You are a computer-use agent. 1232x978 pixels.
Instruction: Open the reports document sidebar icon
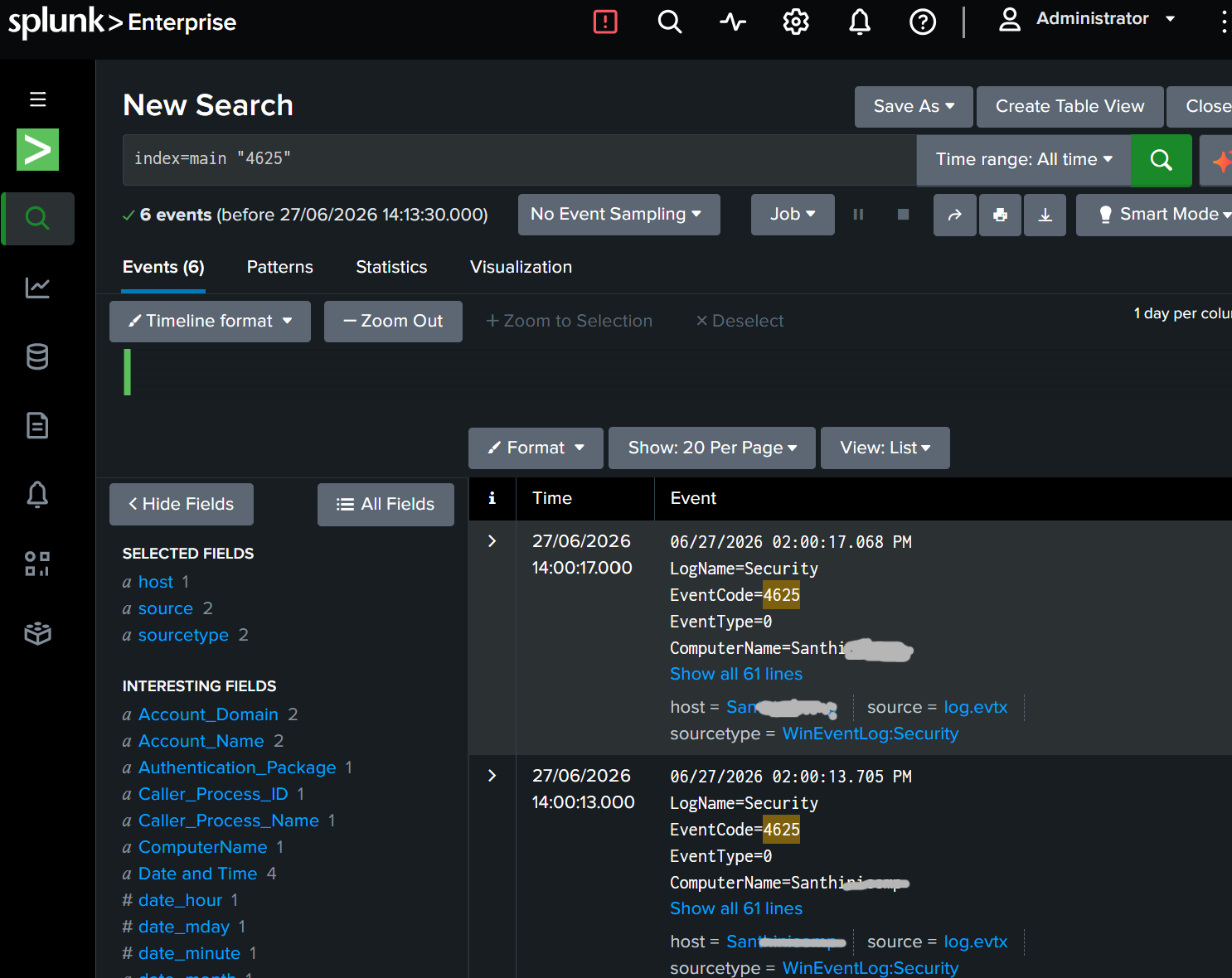pyautogui.click(x=37, y=426)
